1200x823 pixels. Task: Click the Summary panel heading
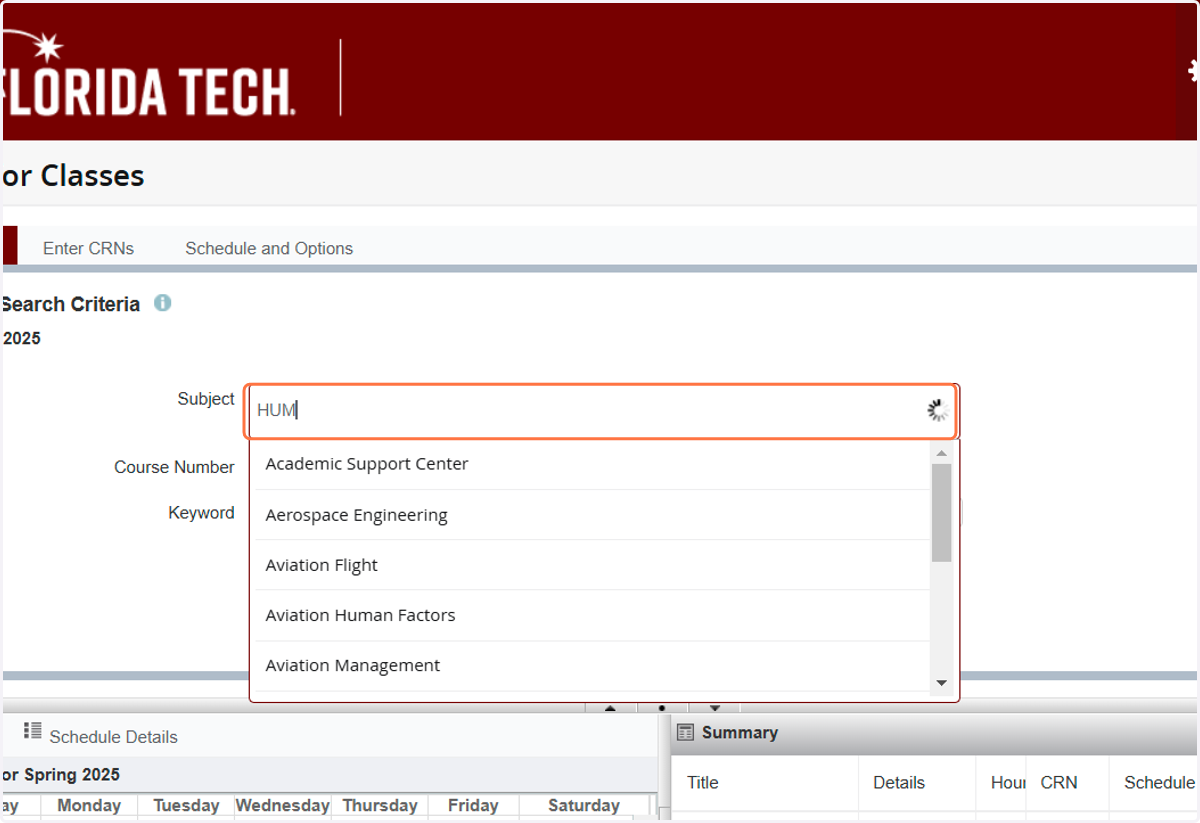[x=740, y=732]
